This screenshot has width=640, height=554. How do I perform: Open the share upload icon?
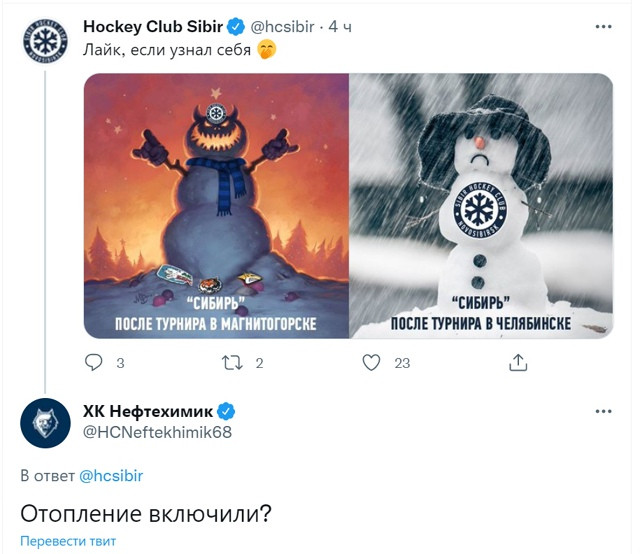(x=518, y=362)
